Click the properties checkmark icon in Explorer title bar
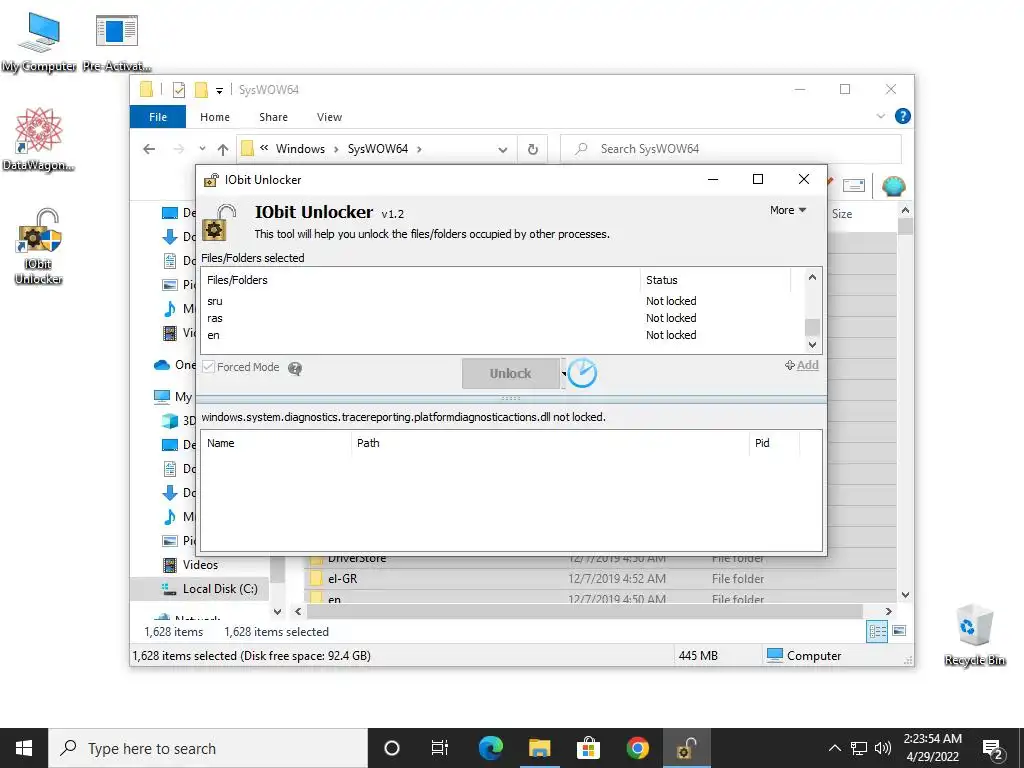The width and height of the screenshot is (1024, 768). [x=179, y=90]
